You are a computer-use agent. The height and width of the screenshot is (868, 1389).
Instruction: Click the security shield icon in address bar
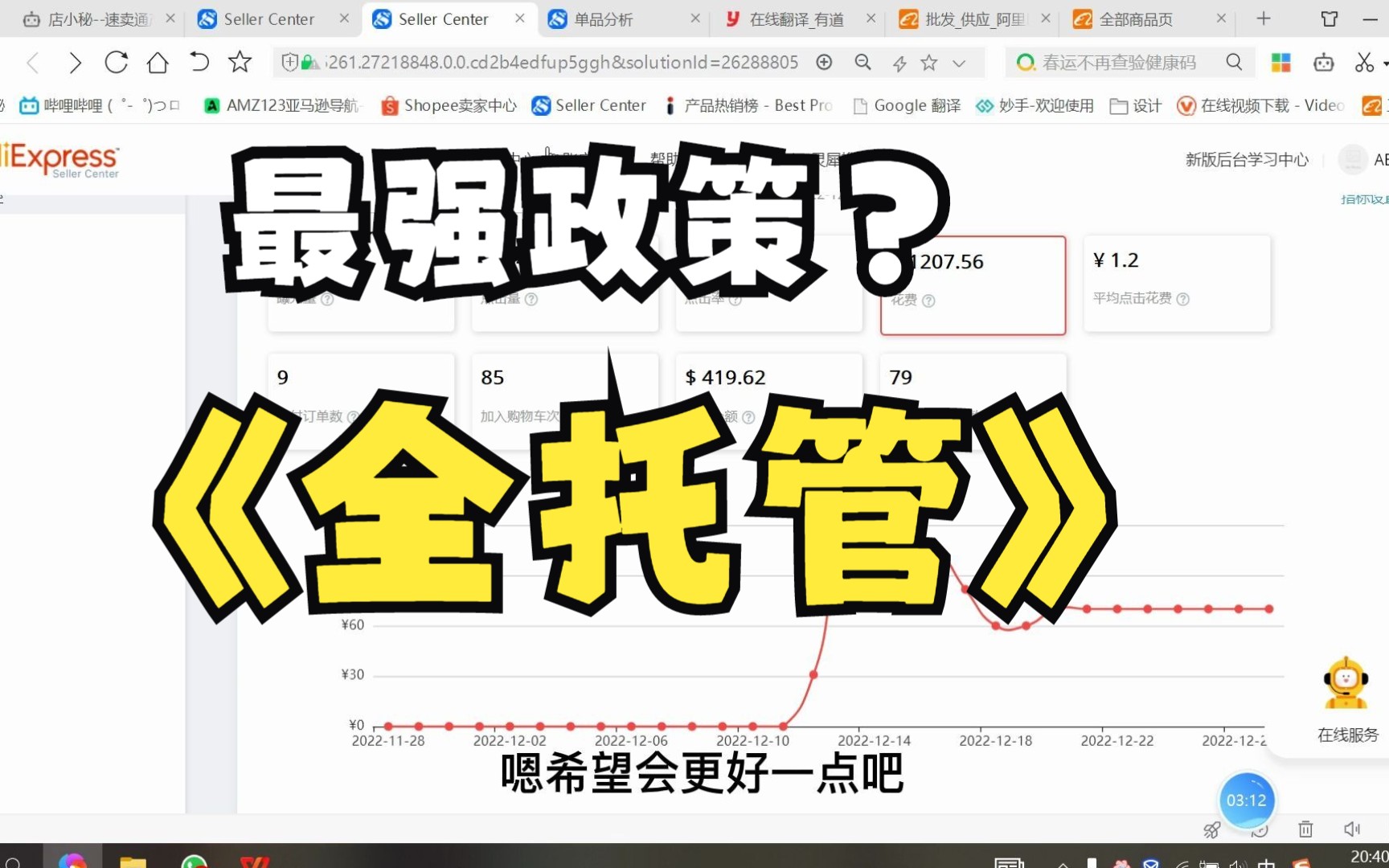tap(289, 62)
